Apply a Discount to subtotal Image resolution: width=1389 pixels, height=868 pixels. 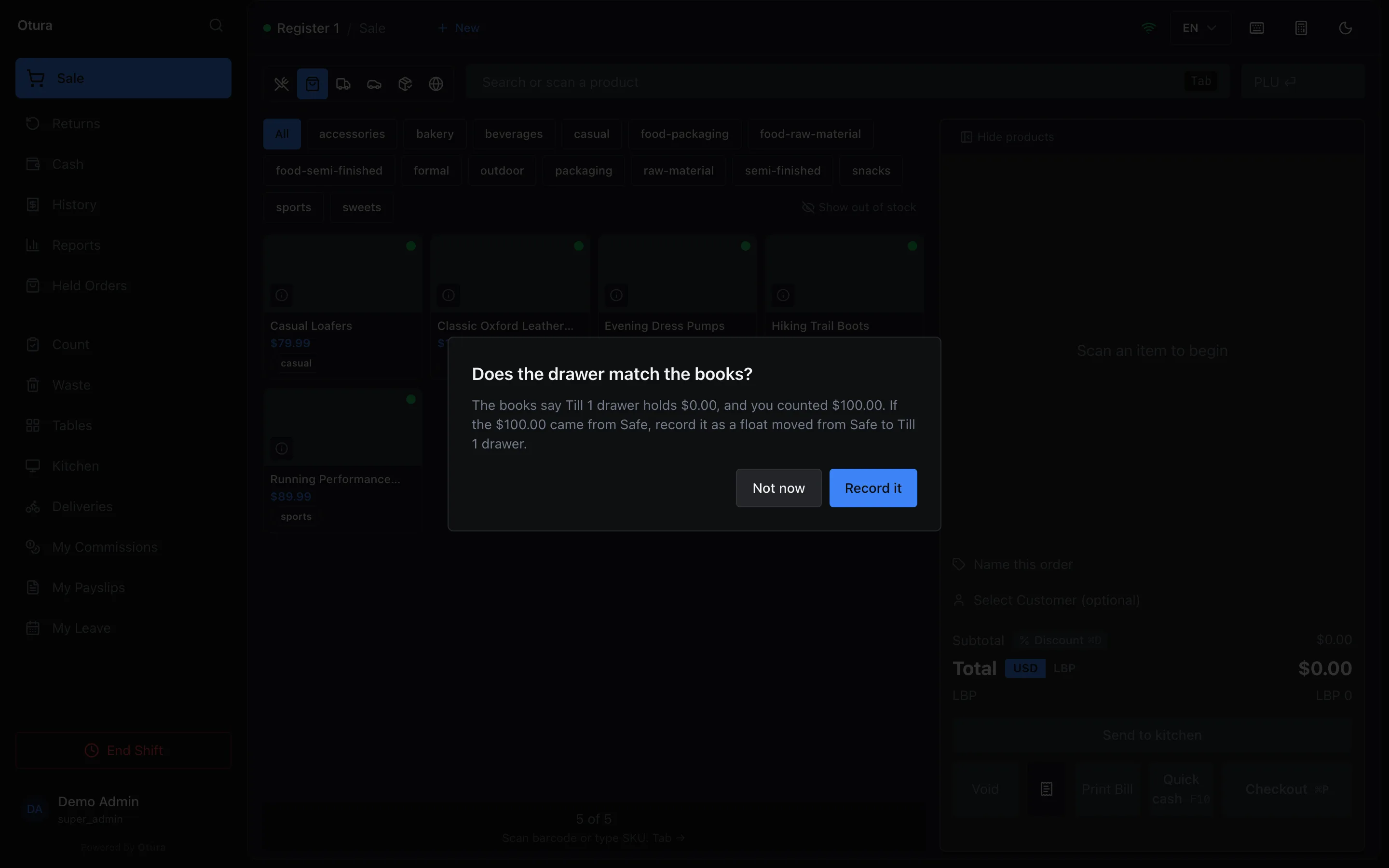point(1060,640)
